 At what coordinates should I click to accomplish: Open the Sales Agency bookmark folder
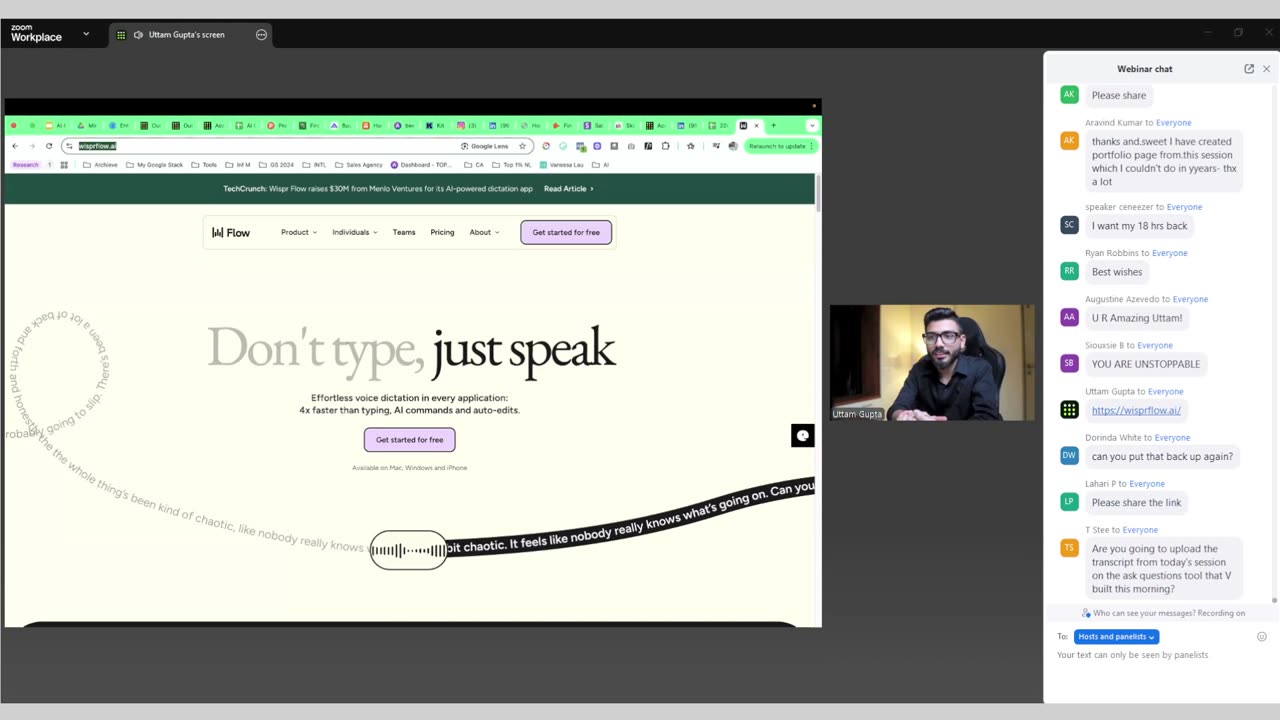click(359, 165)
